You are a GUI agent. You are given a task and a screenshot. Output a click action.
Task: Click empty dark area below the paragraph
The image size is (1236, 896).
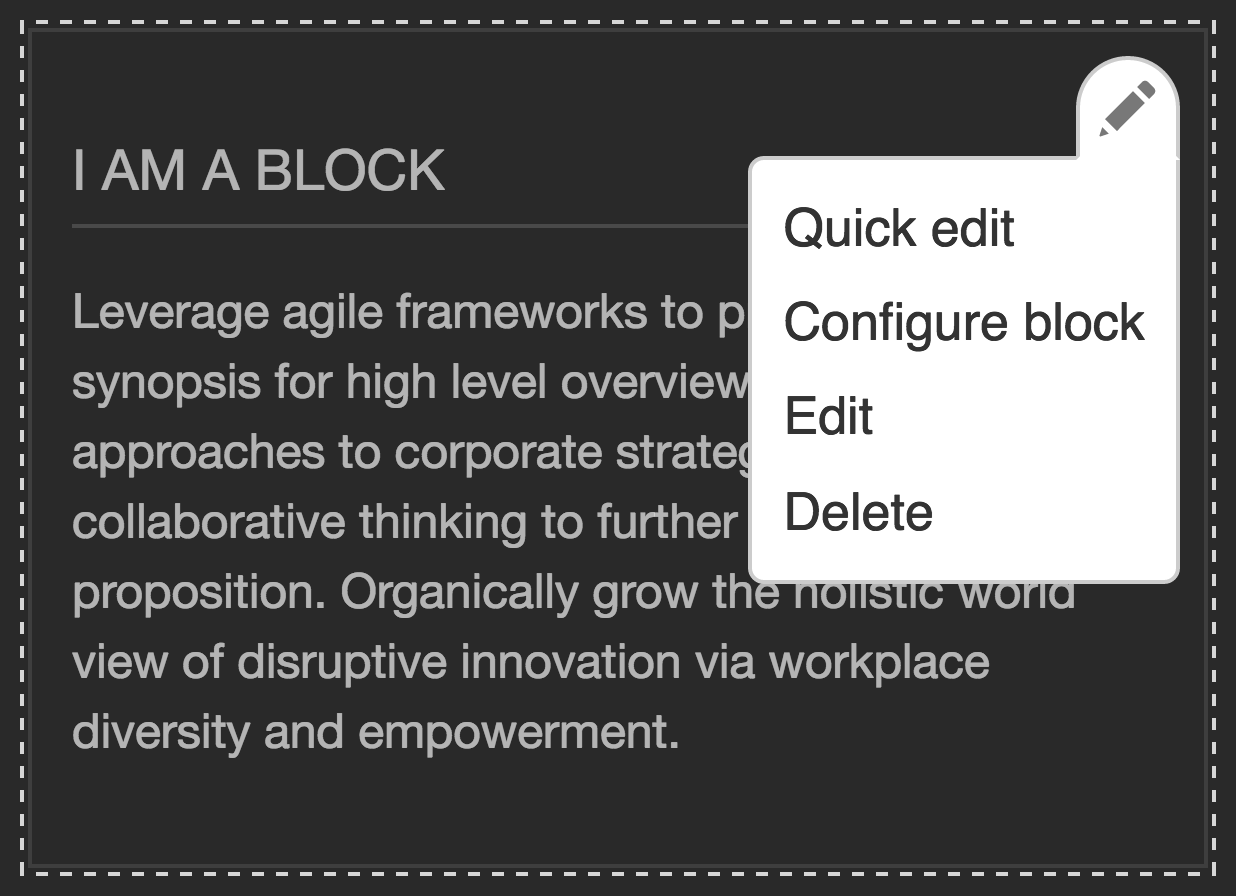coord(618,810)
